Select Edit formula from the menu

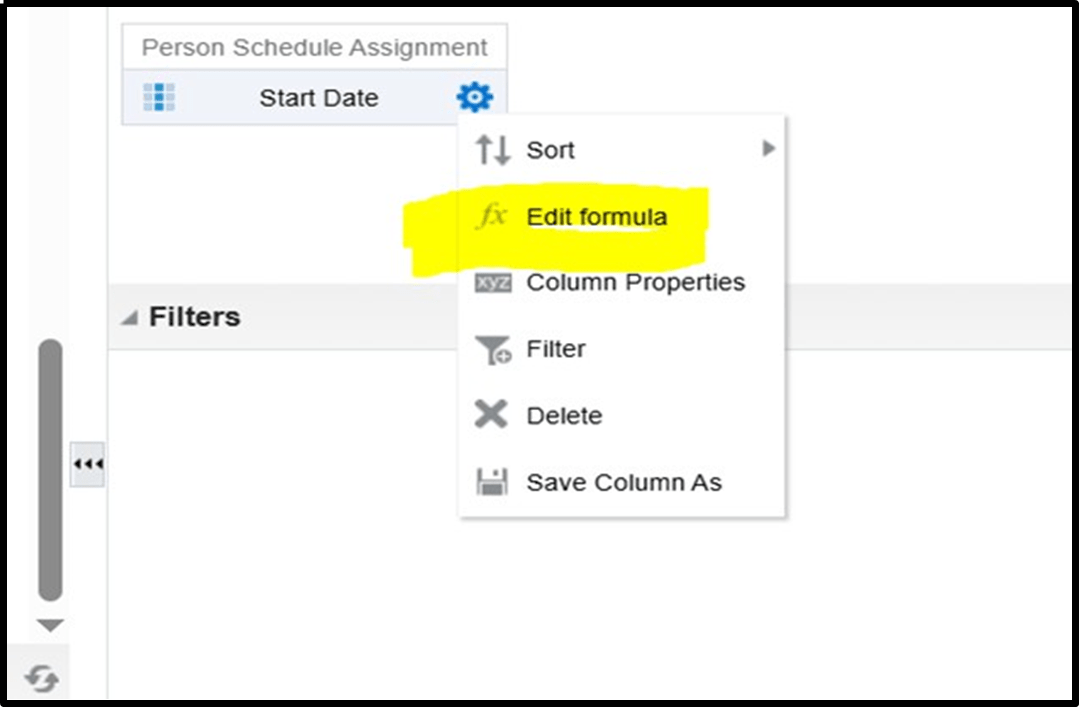point(597,217)
